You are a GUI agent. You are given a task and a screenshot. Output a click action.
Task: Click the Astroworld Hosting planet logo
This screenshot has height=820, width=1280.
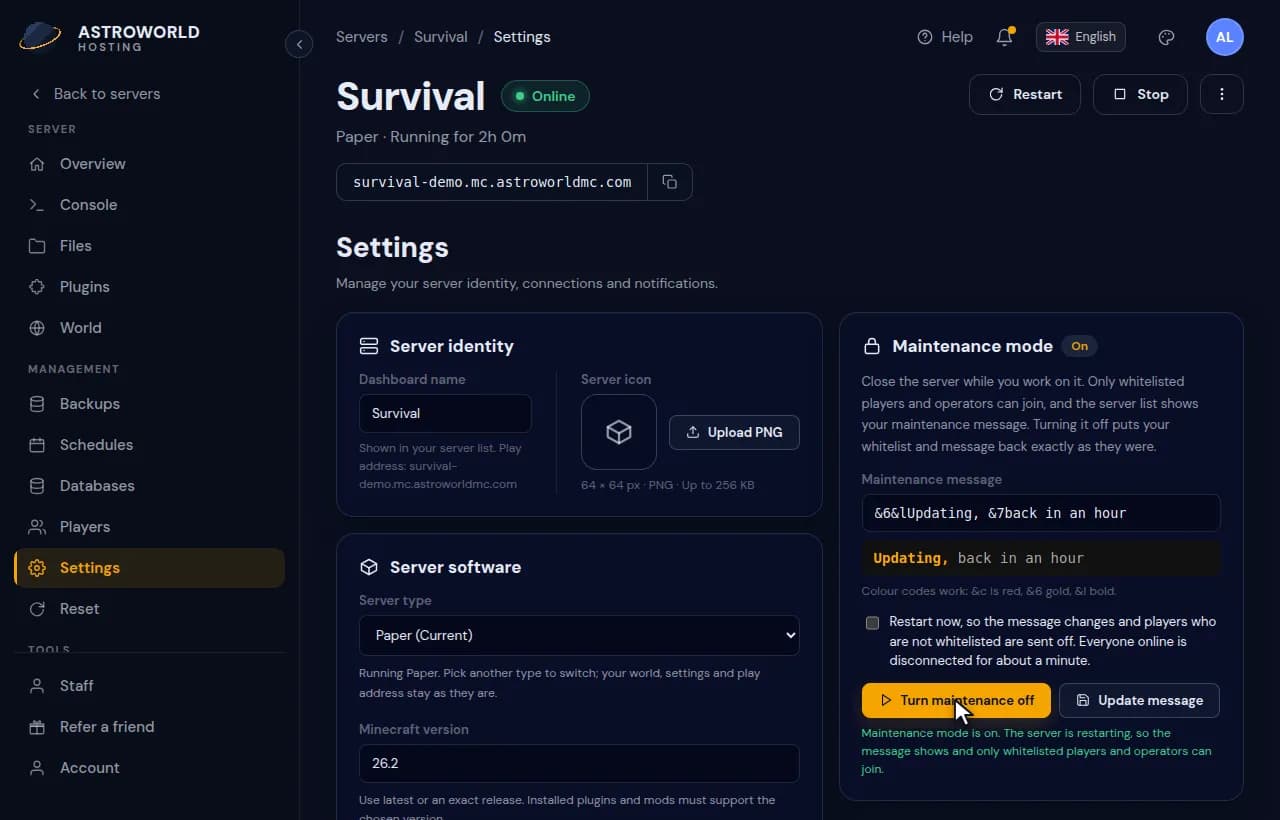click(41, 37)
